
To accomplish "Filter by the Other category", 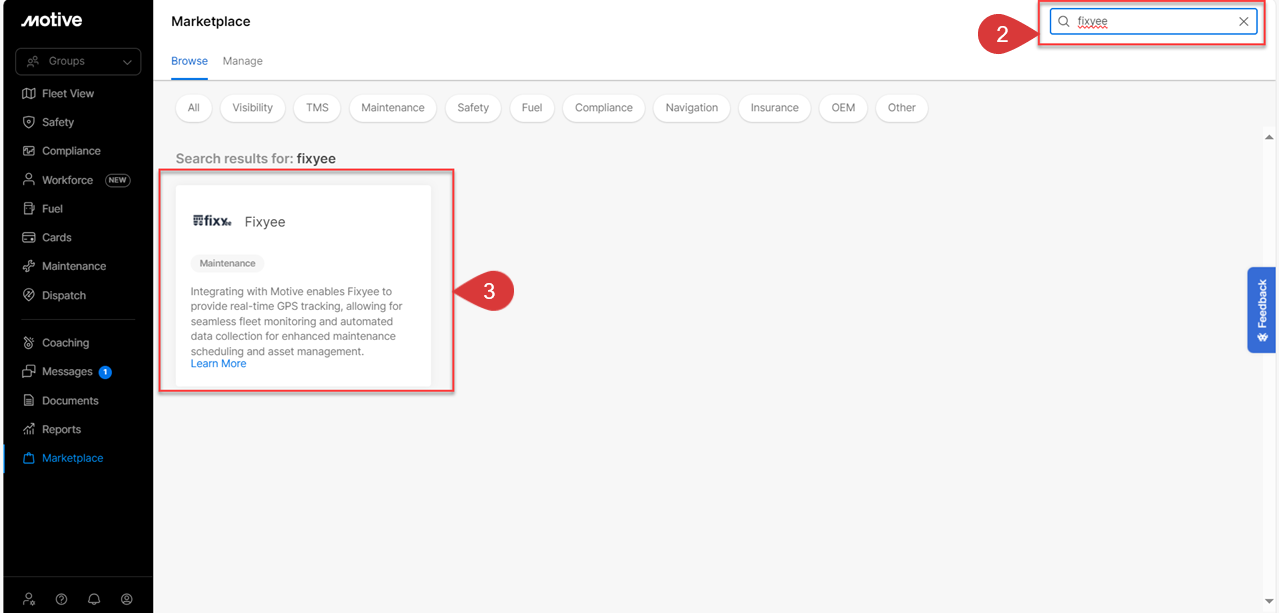I will tap(902, 108).
